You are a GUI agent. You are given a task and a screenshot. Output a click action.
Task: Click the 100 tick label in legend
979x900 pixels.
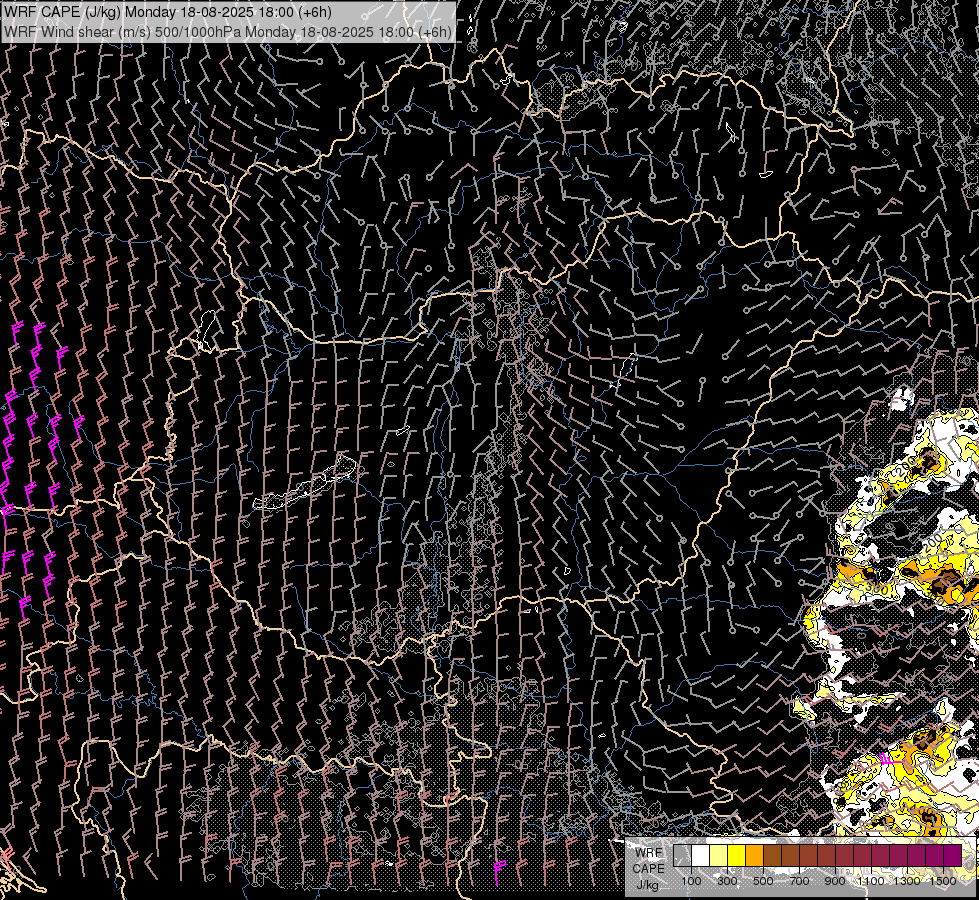[691, 881]
